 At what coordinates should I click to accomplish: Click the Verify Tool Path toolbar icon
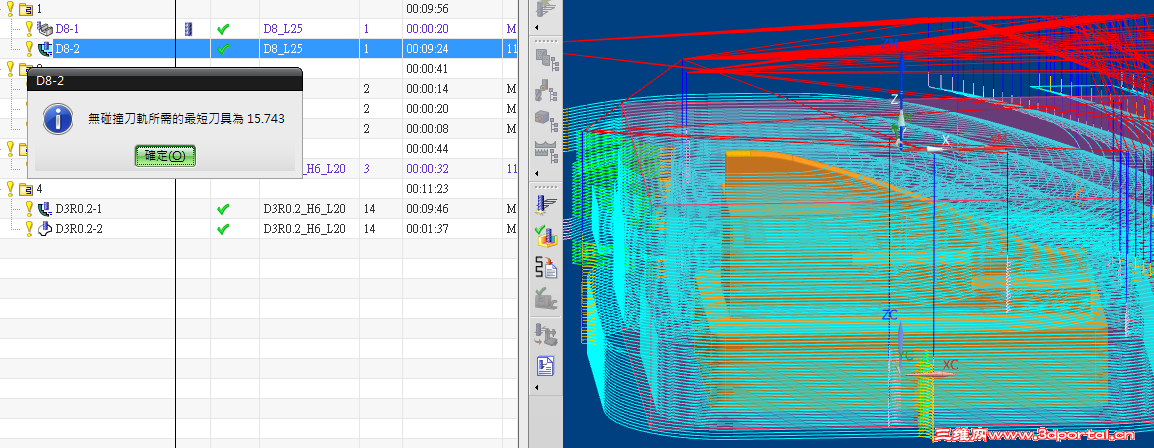tap(546, 235)
